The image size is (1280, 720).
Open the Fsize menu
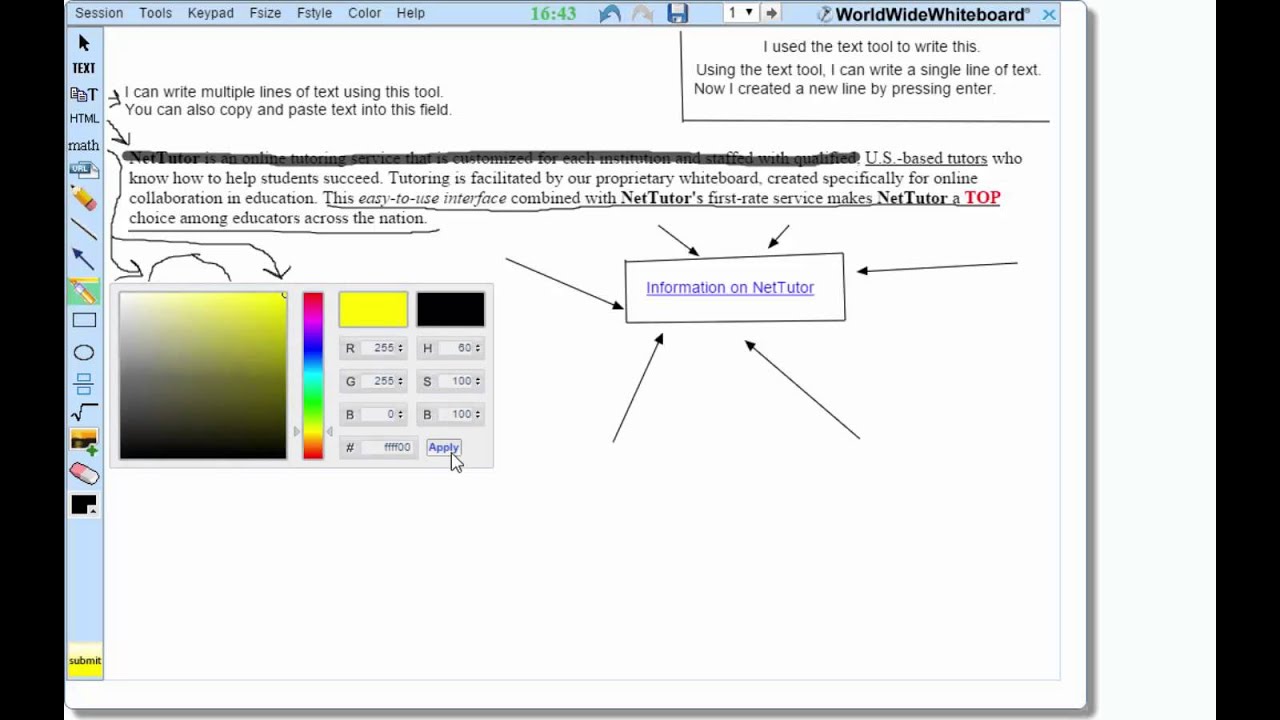(x=265, y=13)
